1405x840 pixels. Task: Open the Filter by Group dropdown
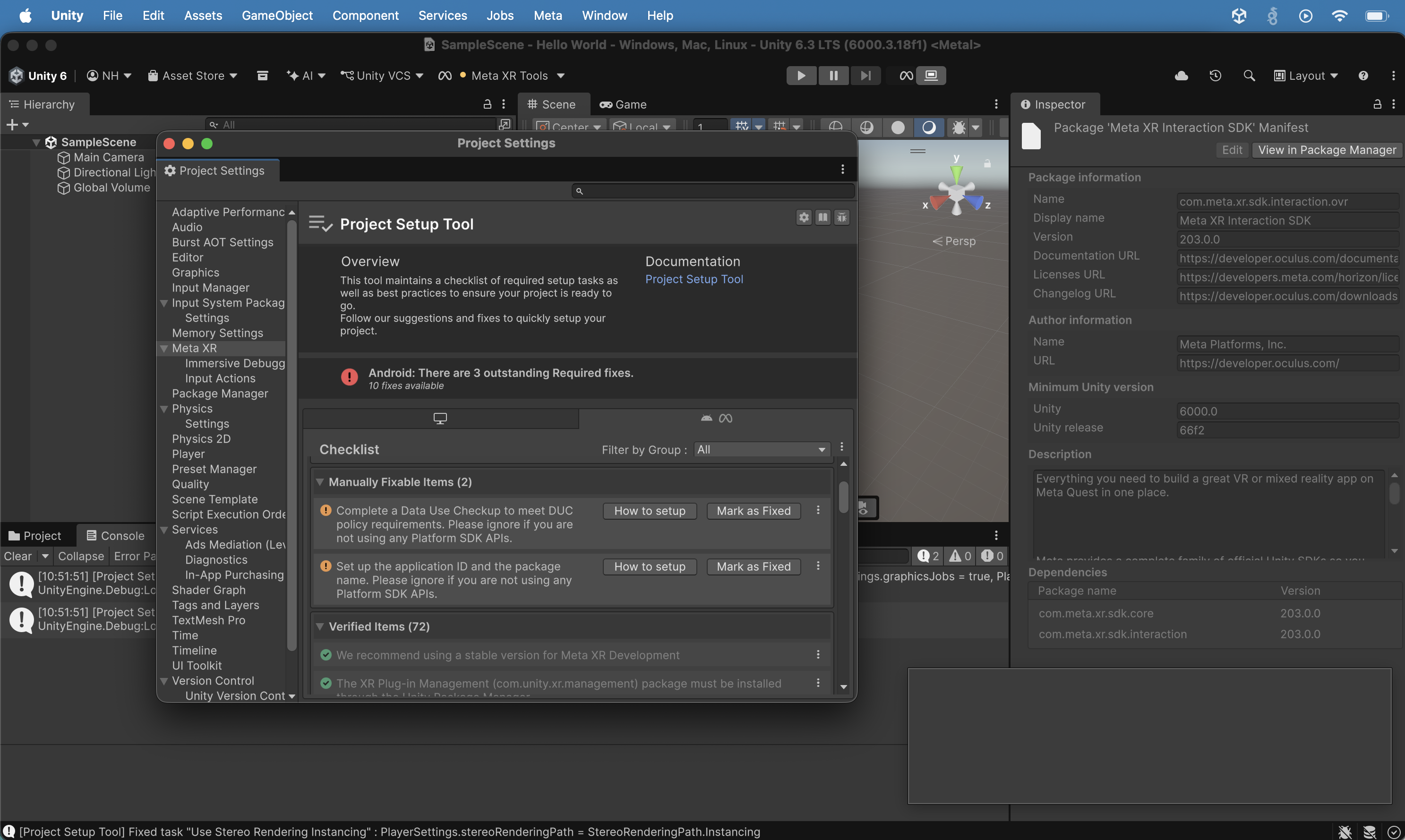click(x=762, y=449)
